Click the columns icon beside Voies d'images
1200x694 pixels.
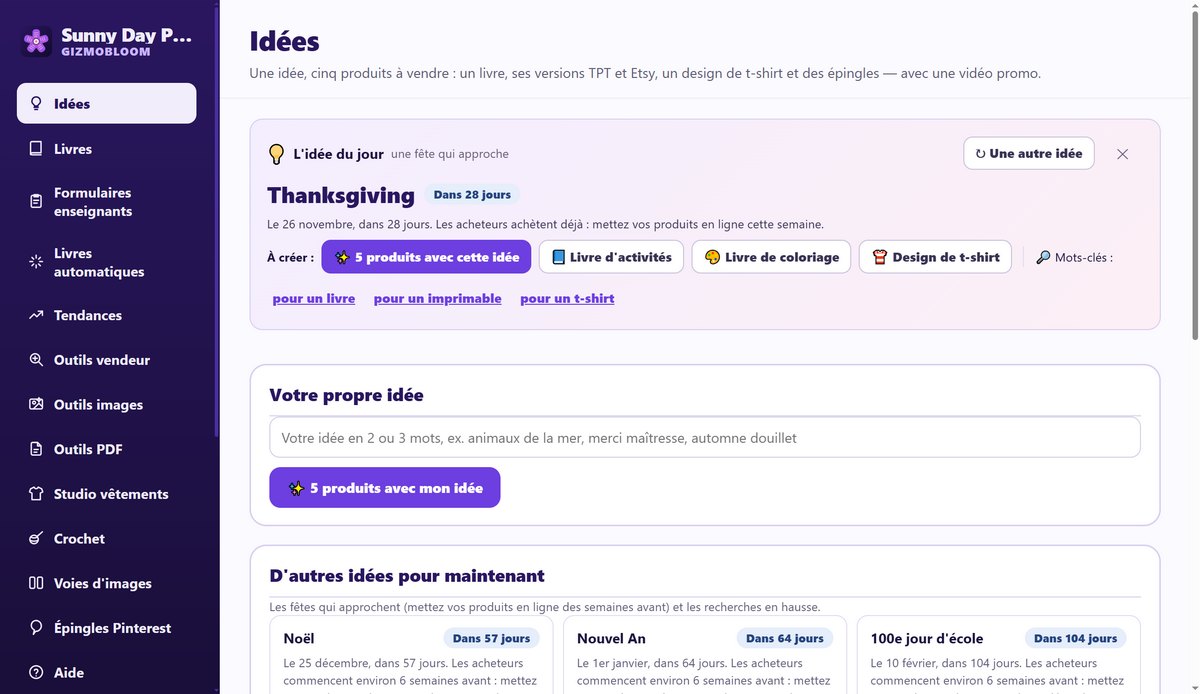(x=36, y=583)
